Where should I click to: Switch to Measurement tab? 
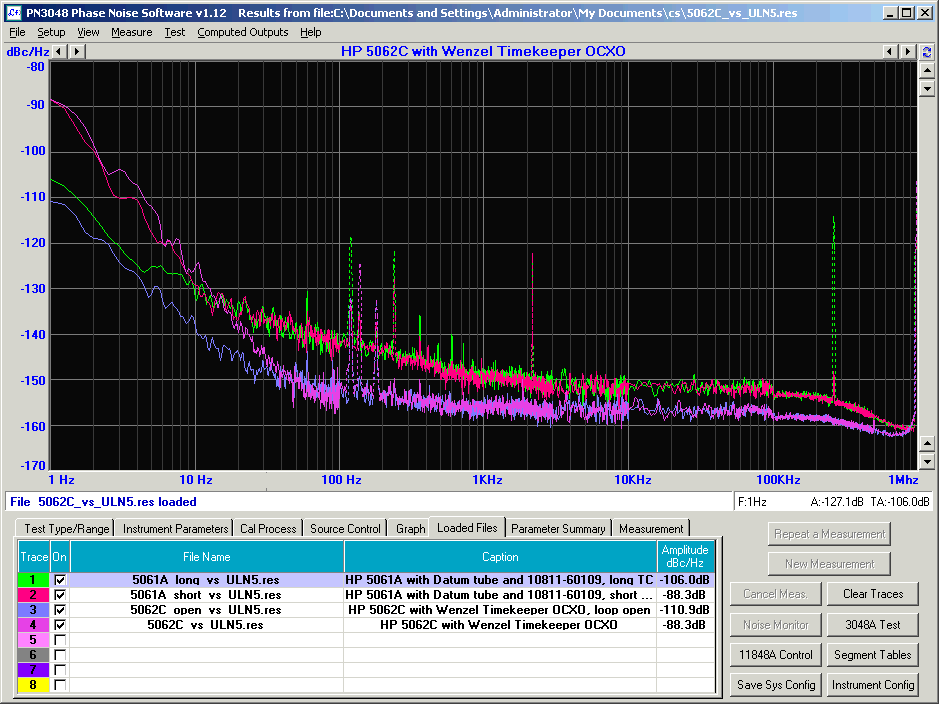pyautogui.click(x=651, y=529)
